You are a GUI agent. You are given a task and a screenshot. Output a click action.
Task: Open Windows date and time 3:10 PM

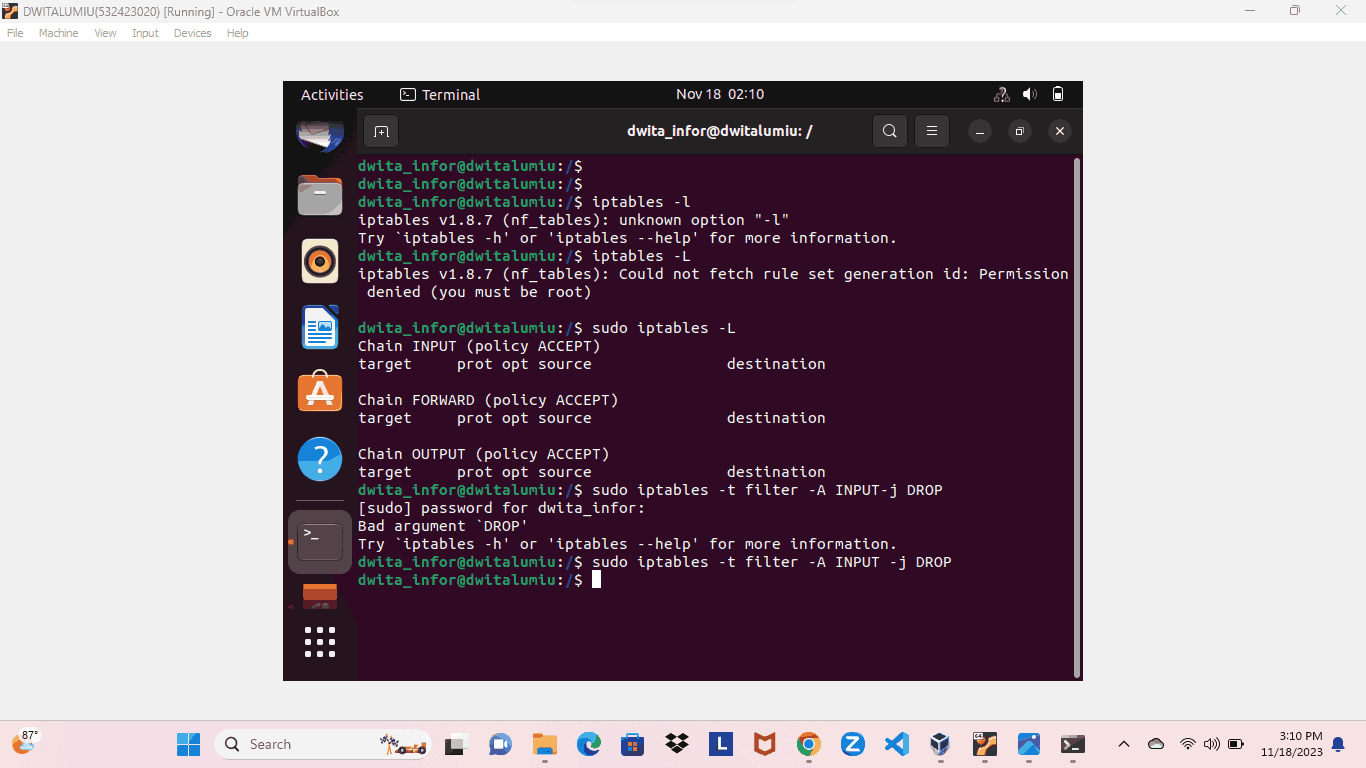pos(1292,744)
